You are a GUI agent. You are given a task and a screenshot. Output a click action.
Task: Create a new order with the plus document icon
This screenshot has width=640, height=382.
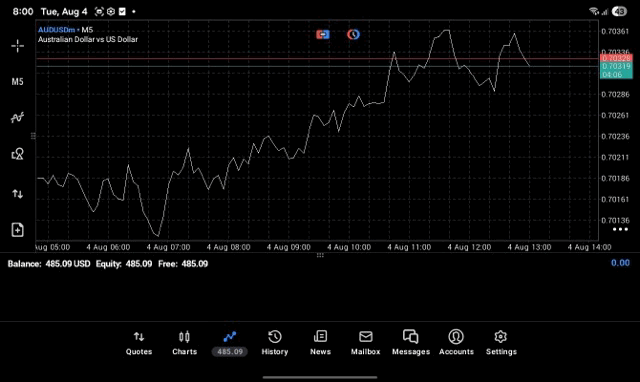click(18, 230)
